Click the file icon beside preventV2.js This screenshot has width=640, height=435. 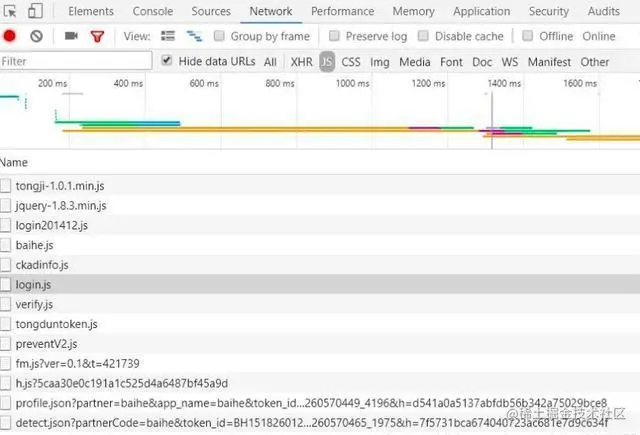point(5,344)
